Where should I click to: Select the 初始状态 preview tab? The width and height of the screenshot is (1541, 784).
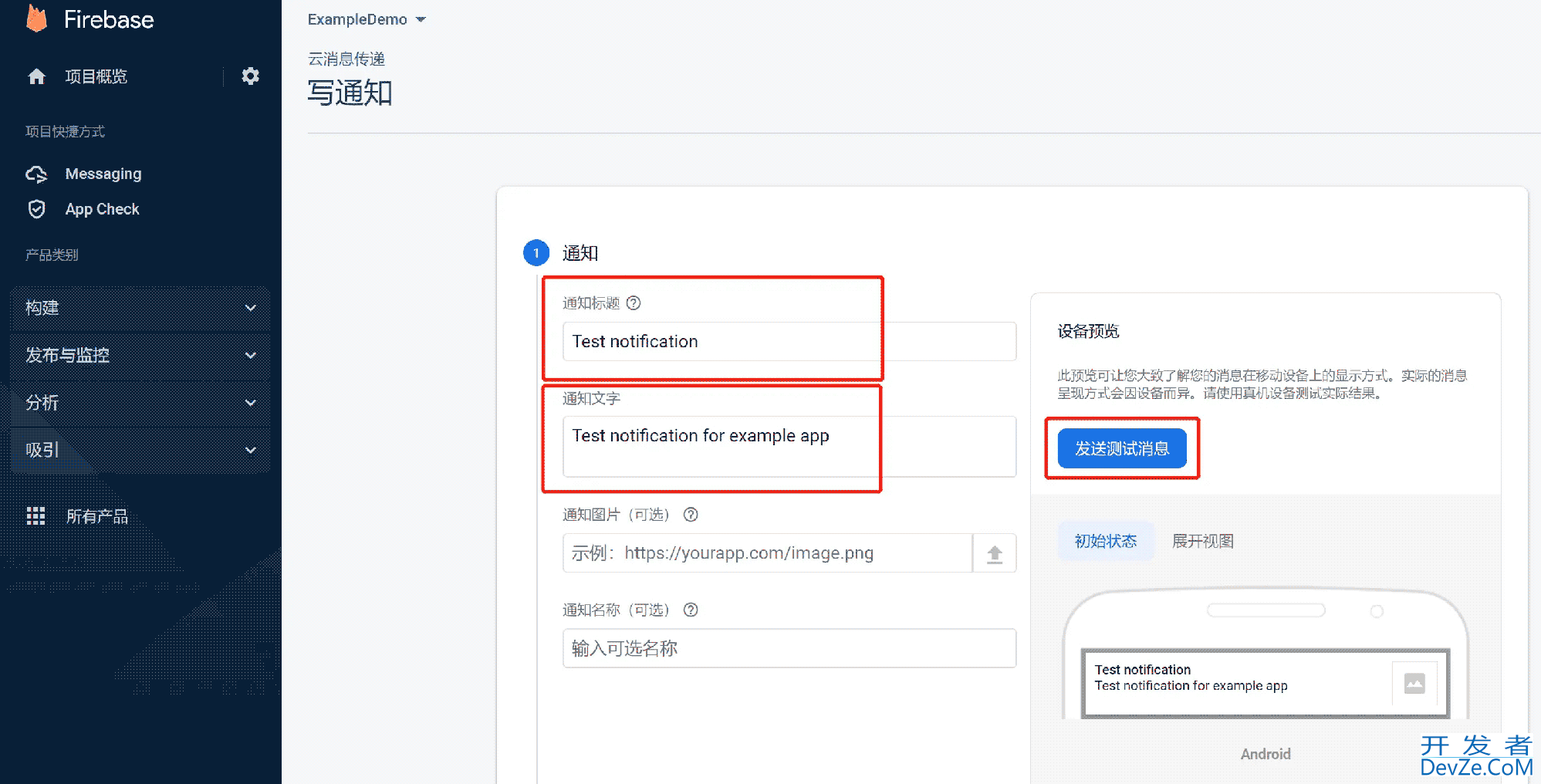pyautogui.click(x=1106, y=541)
